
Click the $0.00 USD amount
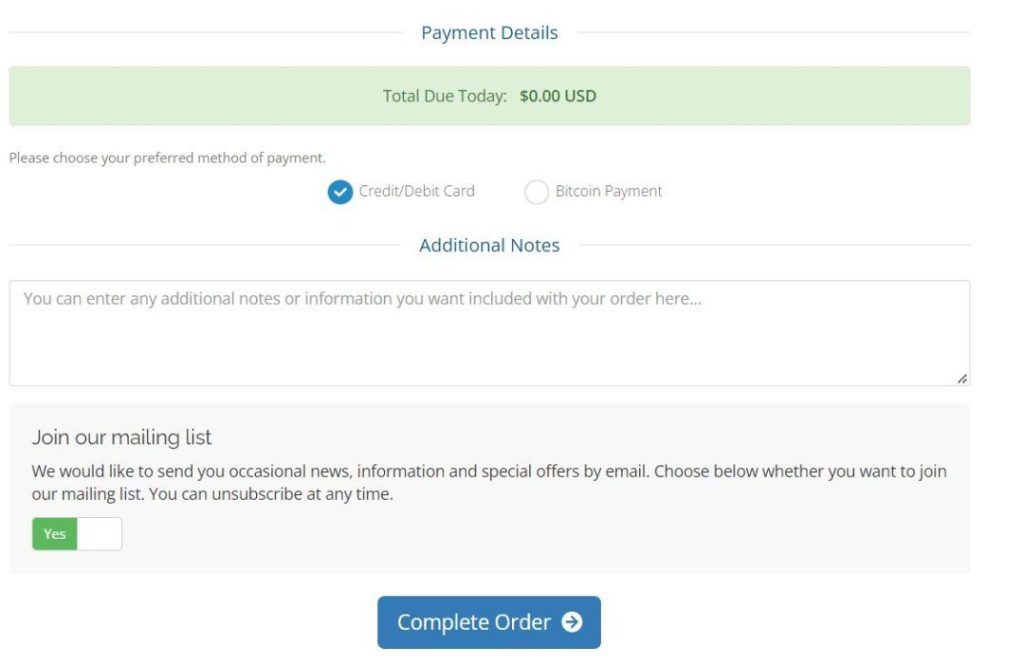558,97
